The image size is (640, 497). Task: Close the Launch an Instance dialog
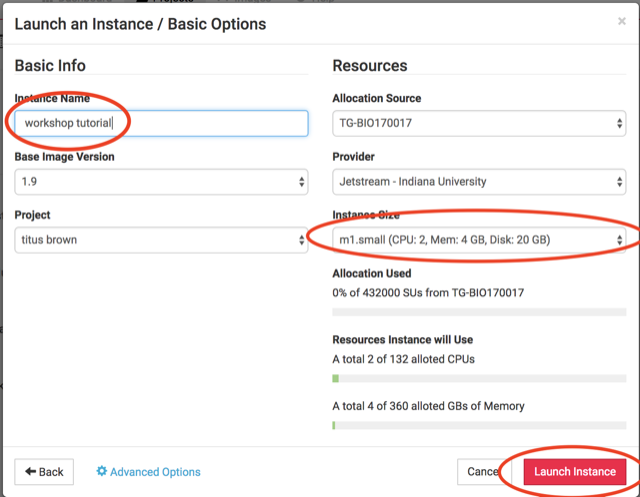coord(621,21)
